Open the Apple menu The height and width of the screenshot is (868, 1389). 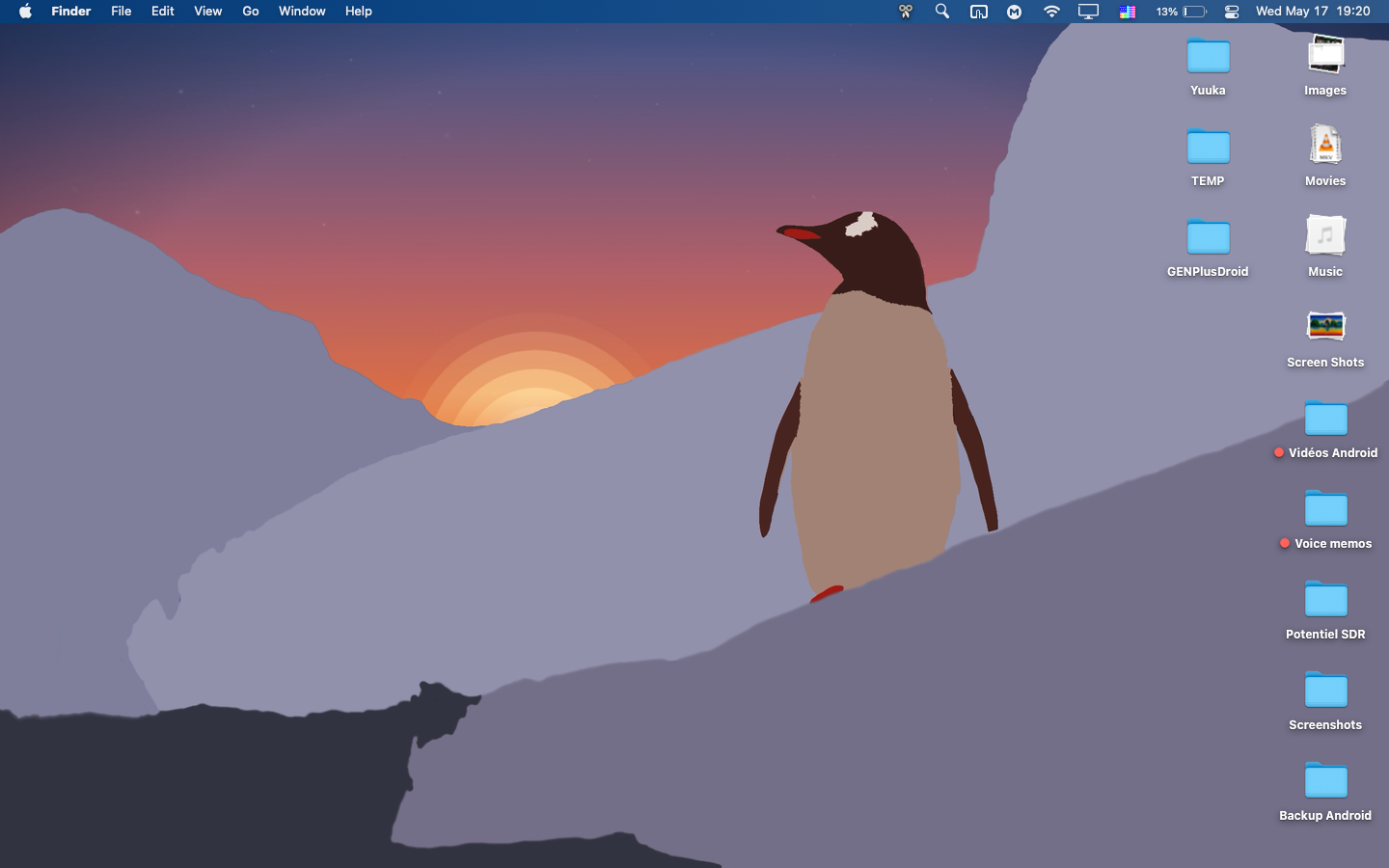[25, 12]
